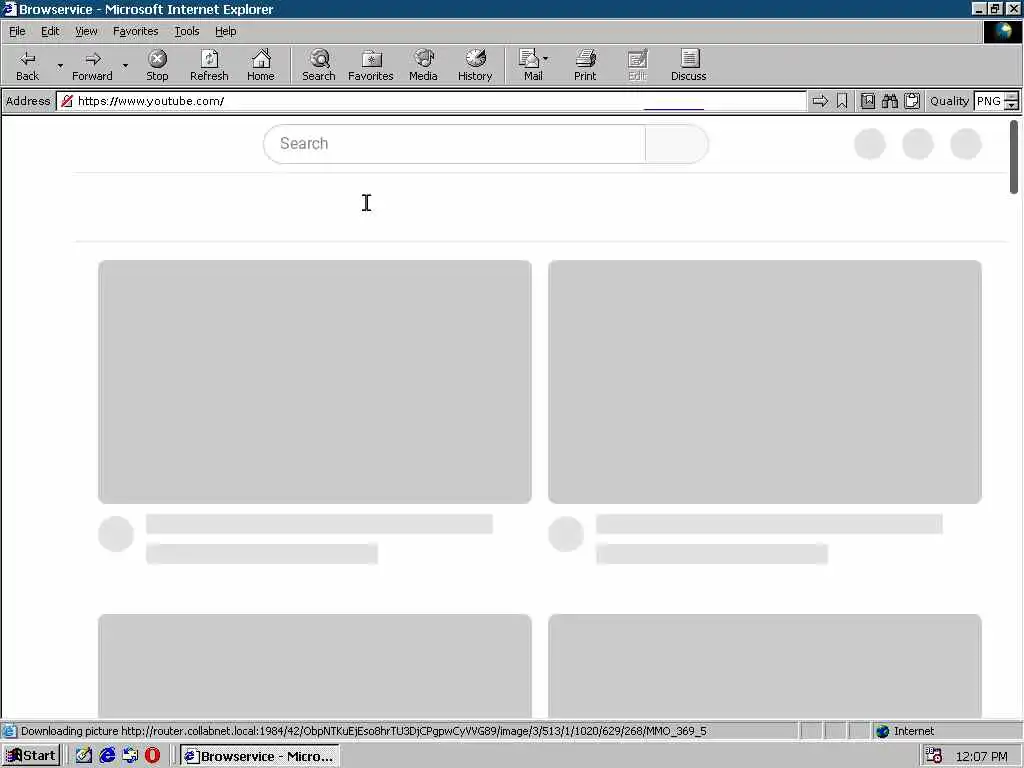The width and height of the screenshot is (1024, 768).
Task: Click the Quality up spinner arrow
Action: 1012,97
